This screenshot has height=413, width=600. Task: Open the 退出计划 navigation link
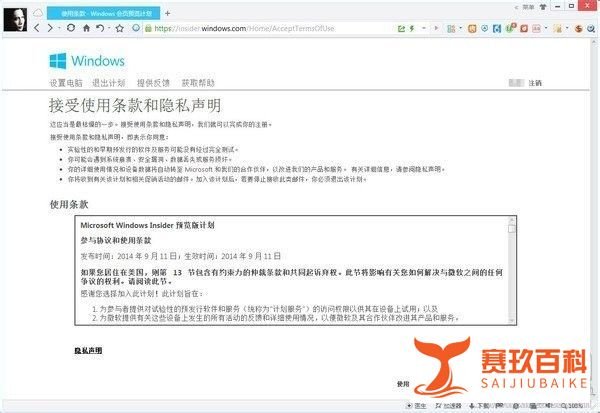click(x=109, y=83)
